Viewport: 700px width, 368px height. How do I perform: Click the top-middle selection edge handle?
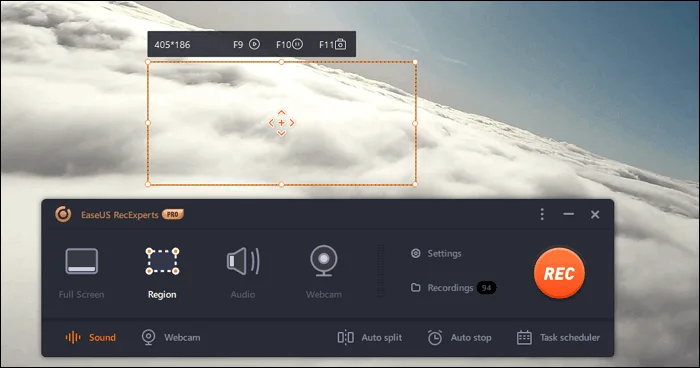(281, 62)
